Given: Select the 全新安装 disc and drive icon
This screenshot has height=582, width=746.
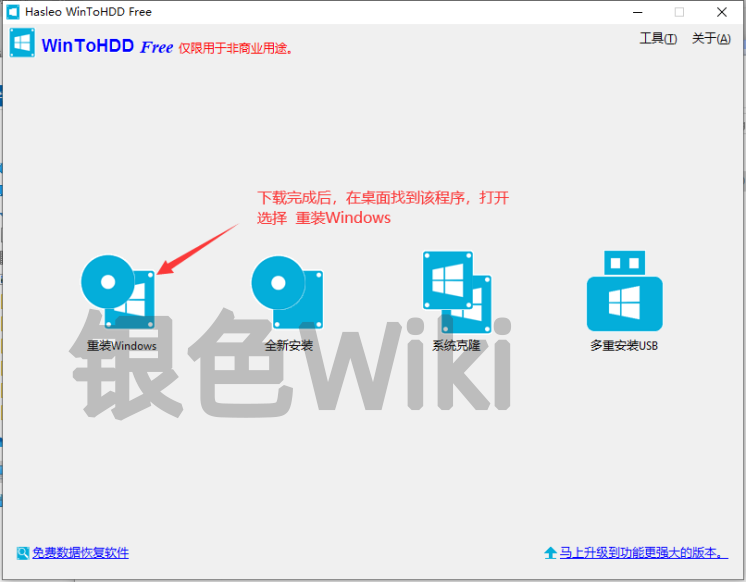Looking at the screenshot, I should [288, 290].
